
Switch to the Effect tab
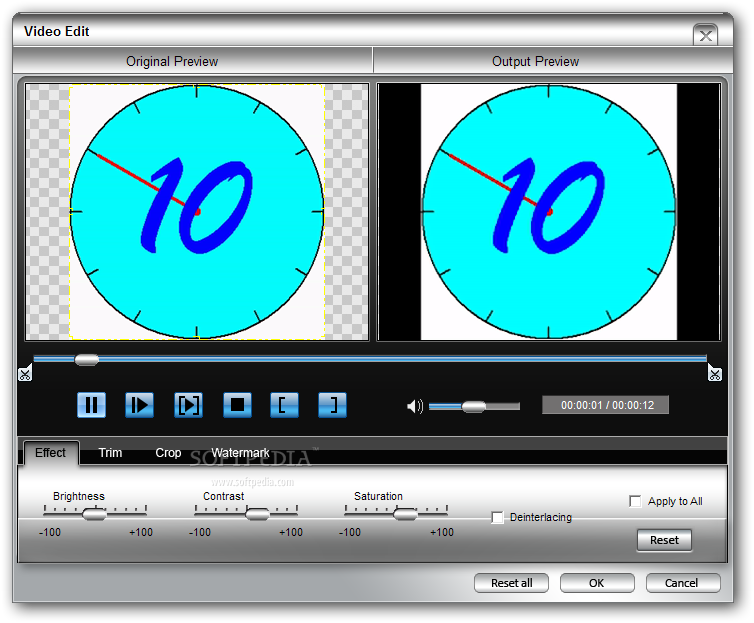(50, 453)
